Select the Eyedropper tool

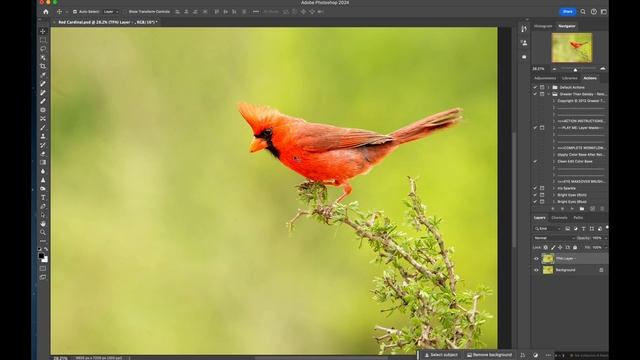point(43,75)
